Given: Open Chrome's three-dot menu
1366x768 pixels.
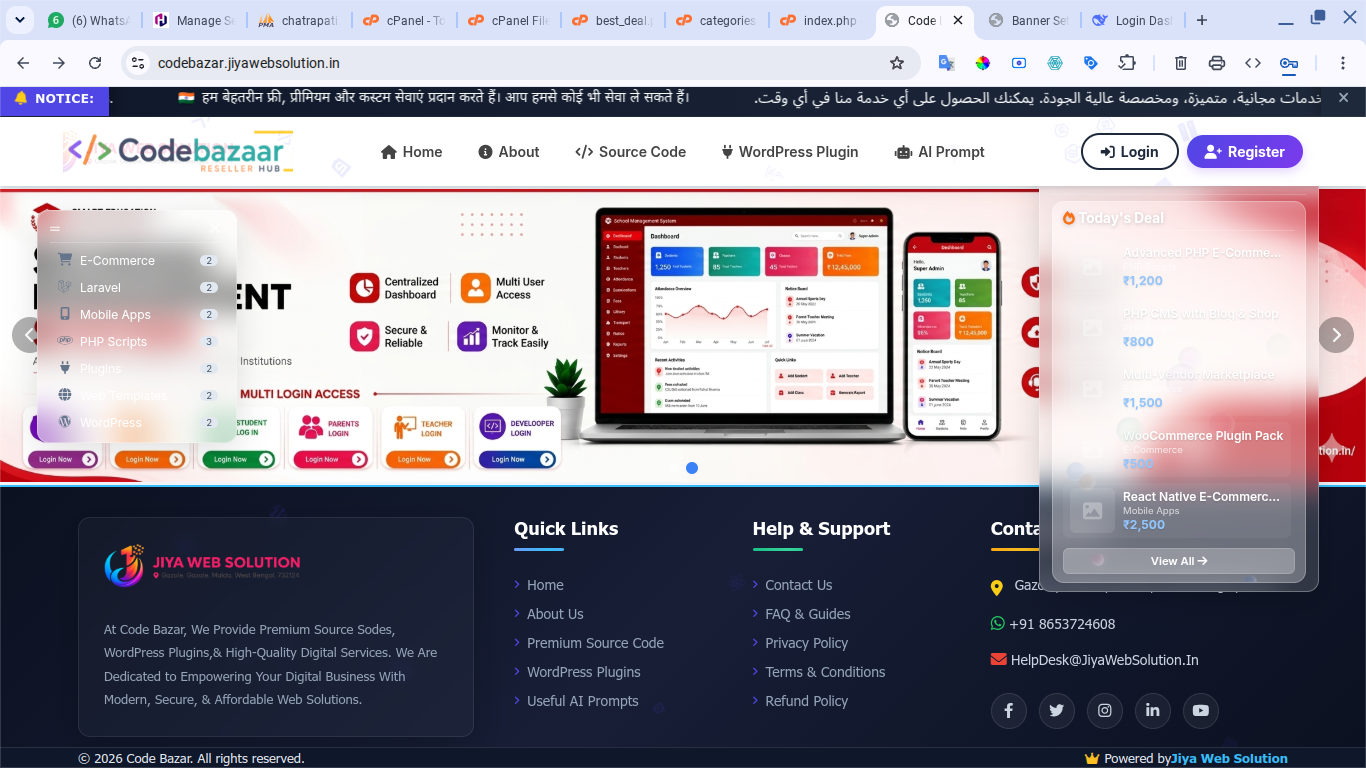Looking at the screenshot, I should (1343, 63).
